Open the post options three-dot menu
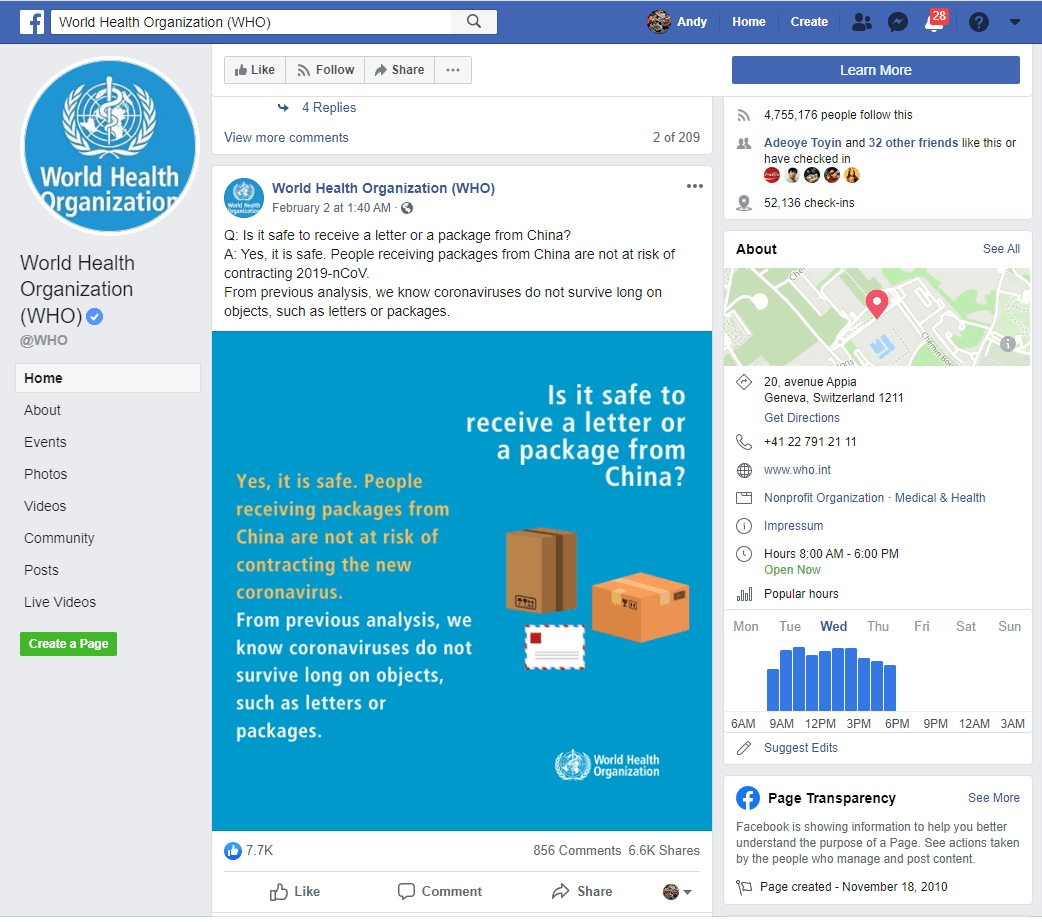 (x=695, y=187)
